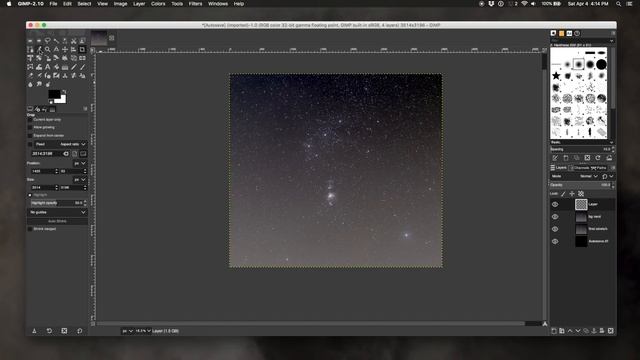This screenshot has width=640, height=360.
Task: Select the Scissors Select tool
Action: tap(73, 41)
